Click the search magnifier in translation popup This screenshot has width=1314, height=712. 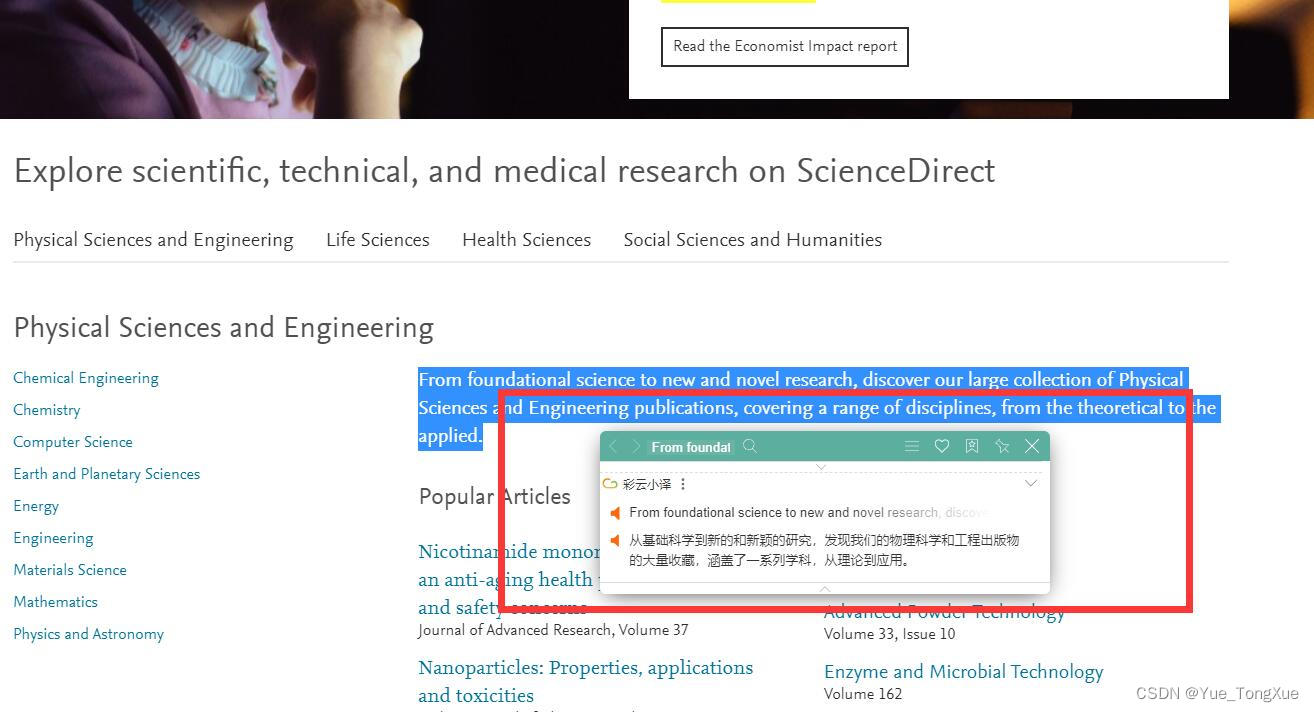[x=750, y=446]
